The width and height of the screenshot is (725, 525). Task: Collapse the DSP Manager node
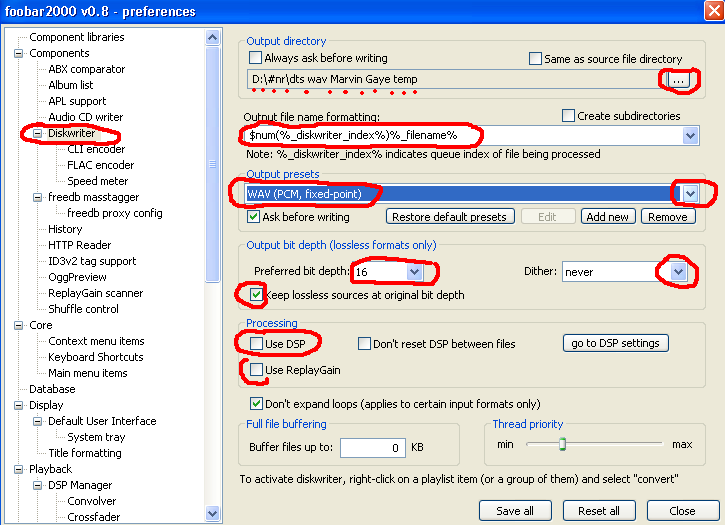pyautogui.click(x=37, y=485)
